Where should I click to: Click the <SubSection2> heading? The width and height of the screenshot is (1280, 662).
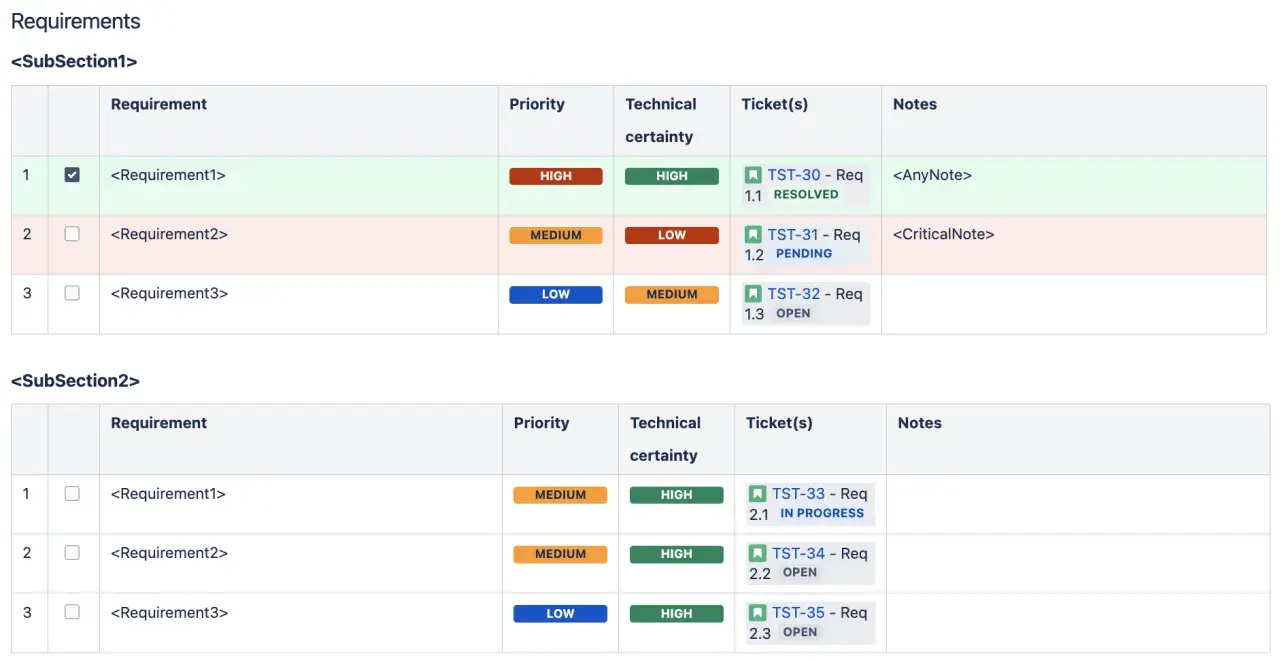[75, 381]
